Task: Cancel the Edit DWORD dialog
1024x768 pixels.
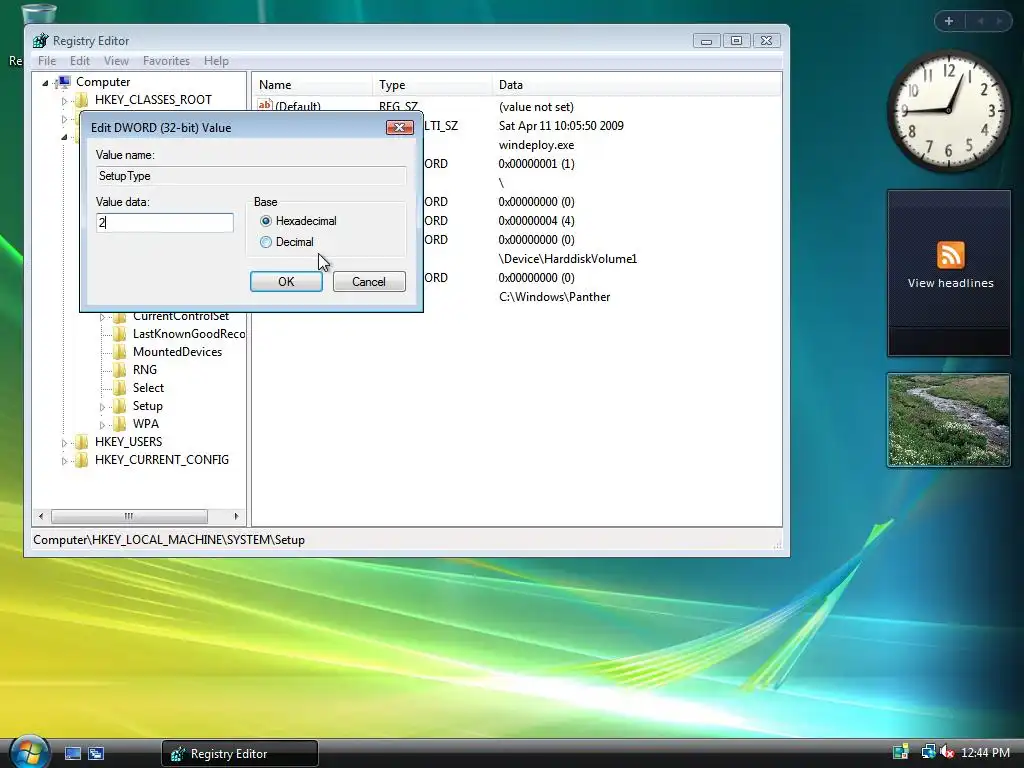Action: tap(369, 281)
